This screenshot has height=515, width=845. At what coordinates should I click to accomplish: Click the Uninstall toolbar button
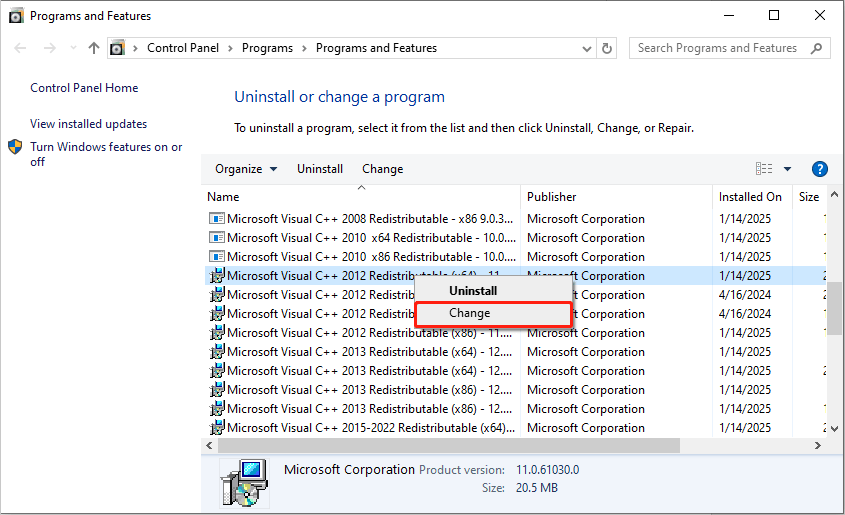tap(320, 169)
